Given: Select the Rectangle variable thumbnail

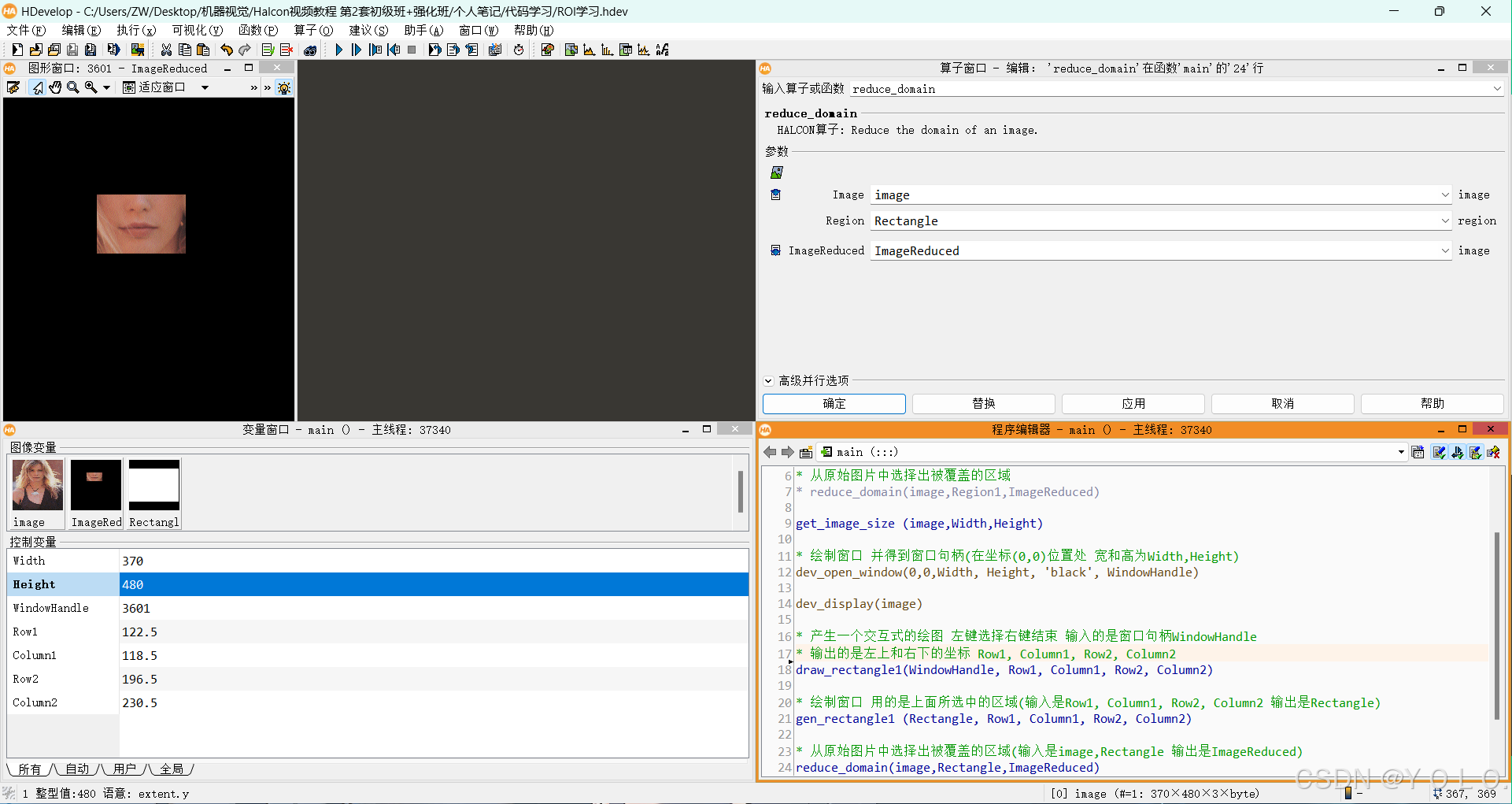Looking at the screenshot, I should [154, 494].
